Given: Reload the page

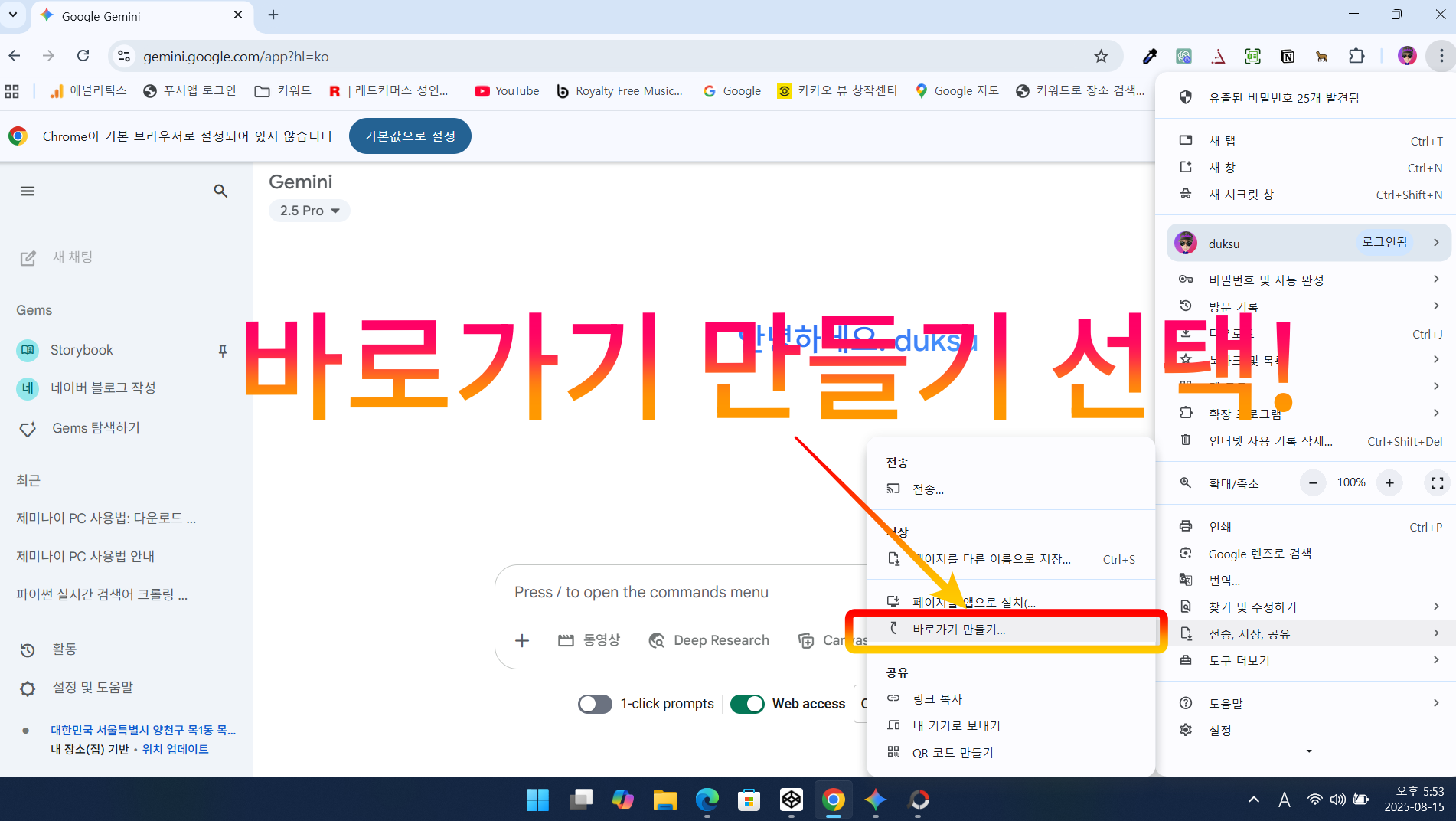Looking at the screenshot, I should 83,56.
